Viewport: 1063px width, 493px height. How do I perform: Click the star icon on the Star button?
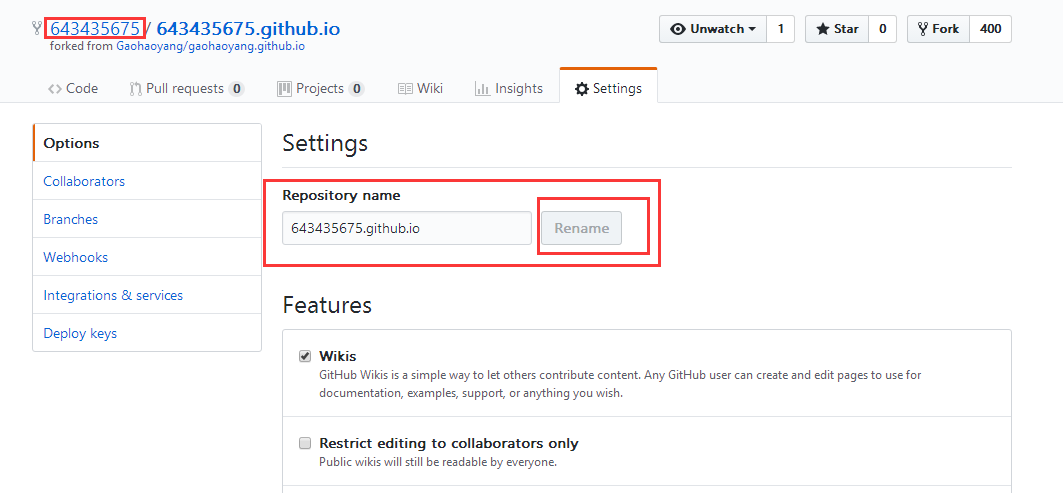tap(823, 29)
